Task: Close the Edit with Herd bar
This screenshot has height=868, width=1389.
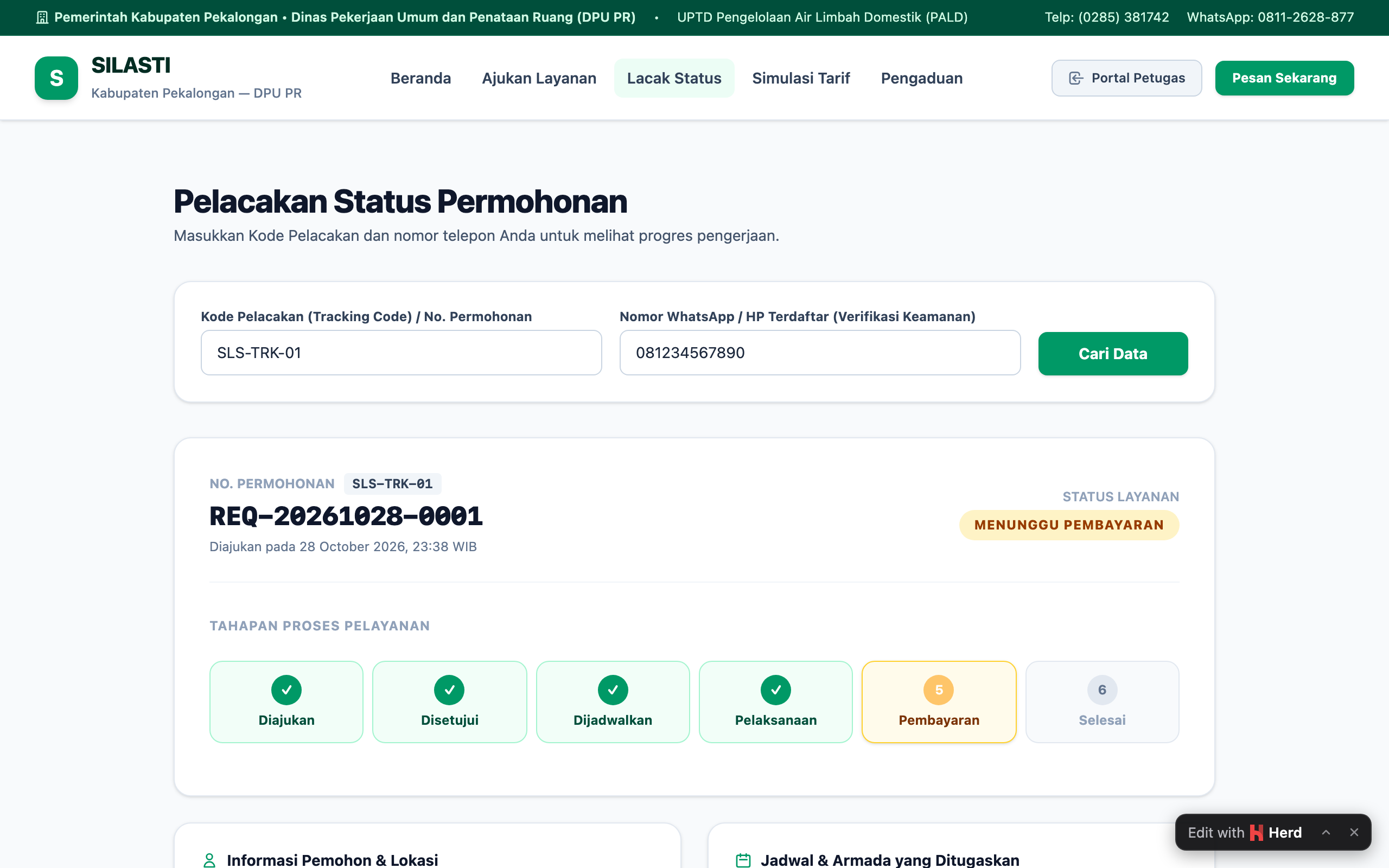Action: click(1354, 832)
